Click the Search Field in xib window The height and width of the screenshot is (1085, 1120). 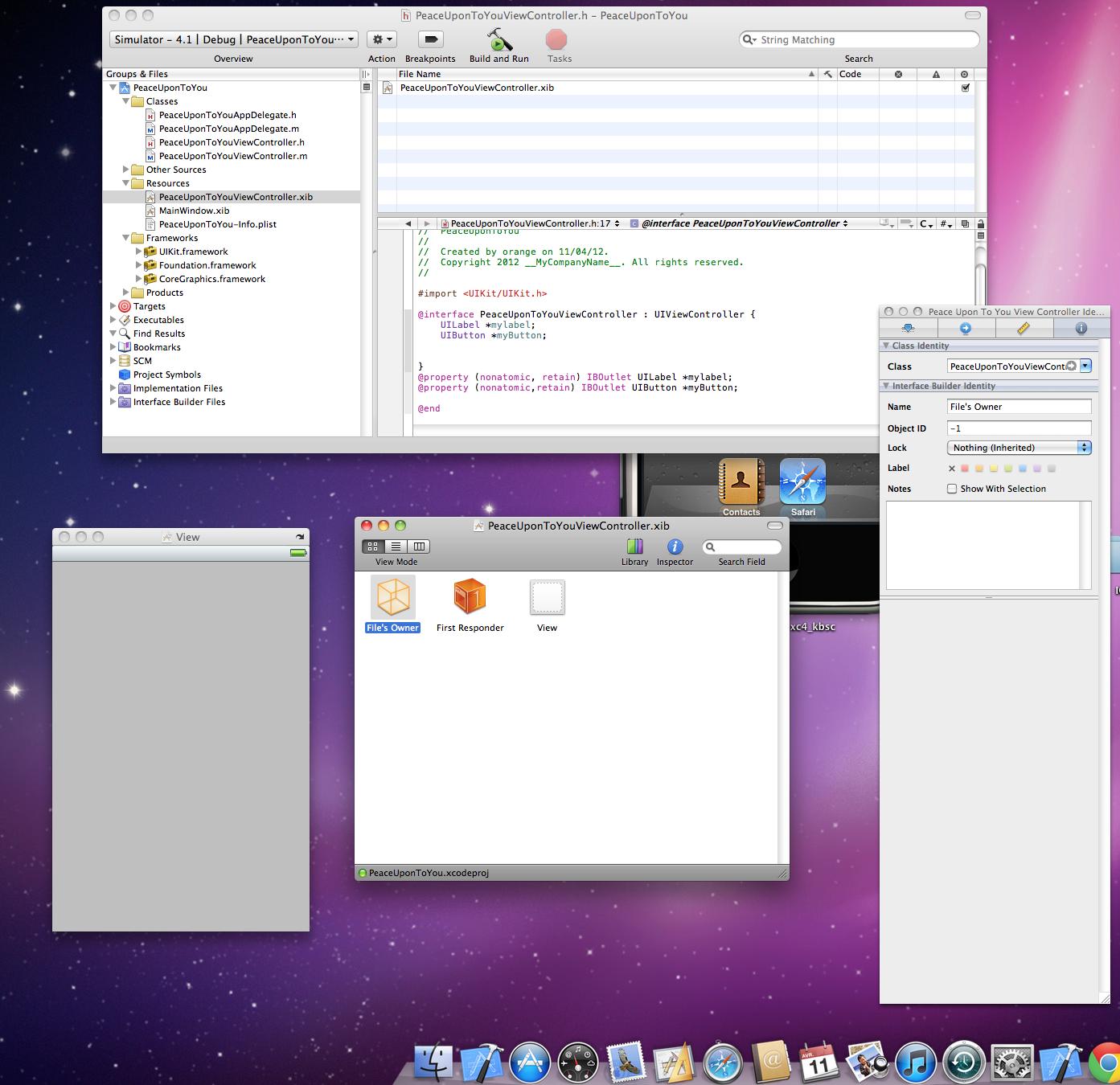741,547
